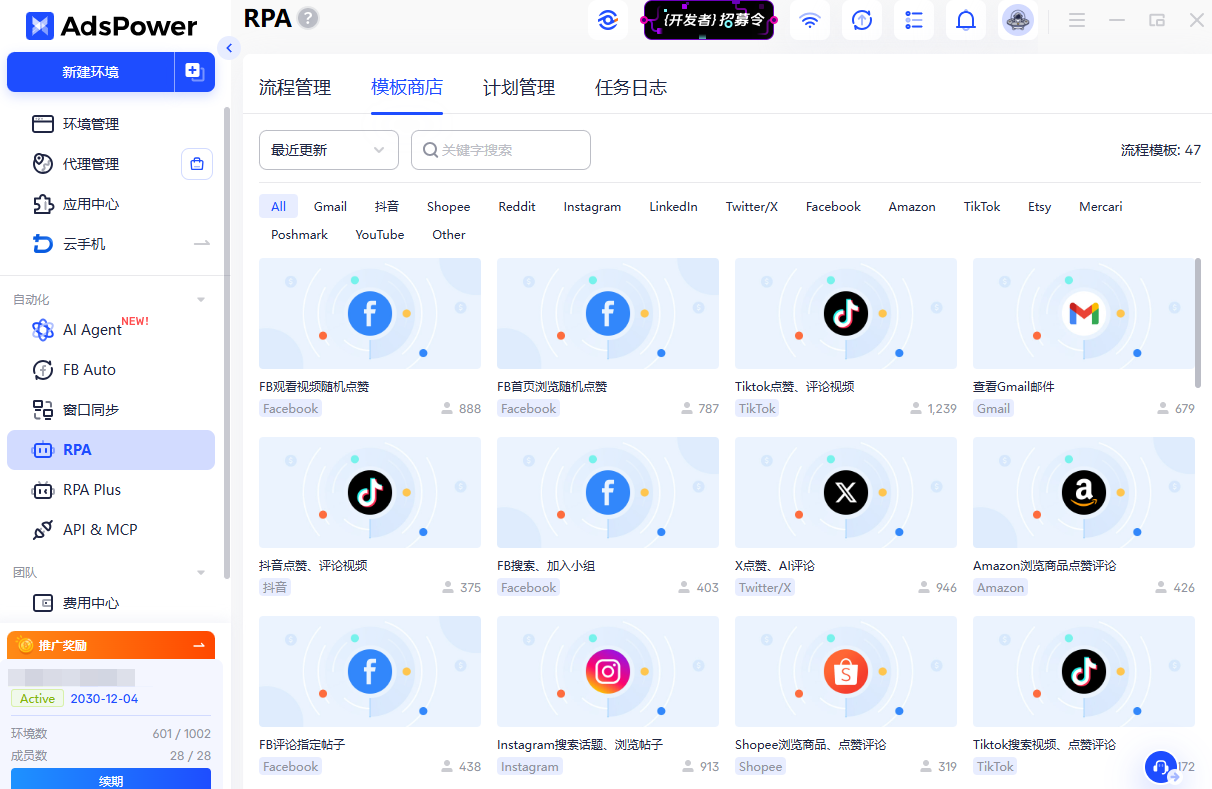Open the Instagram搜索话题、浏览帖子 template thumbnail
This screenshot has width=1212, height=789.
point(608,671)
